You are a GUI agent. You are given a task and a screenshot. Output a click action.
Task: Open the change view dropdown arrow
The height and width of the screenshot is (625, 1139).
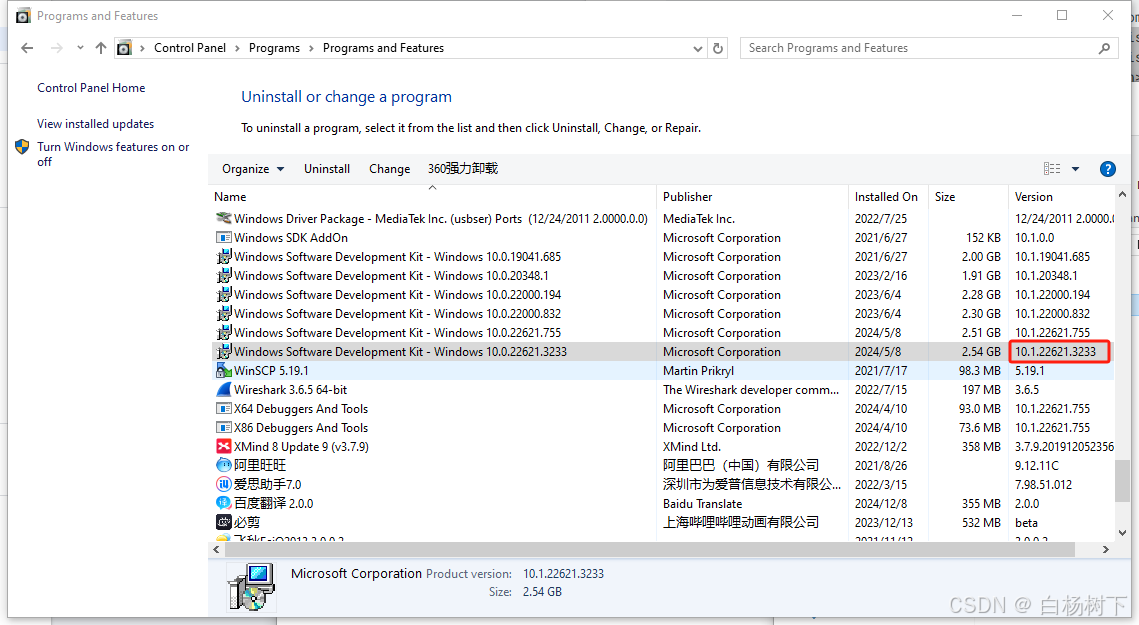1074,168
